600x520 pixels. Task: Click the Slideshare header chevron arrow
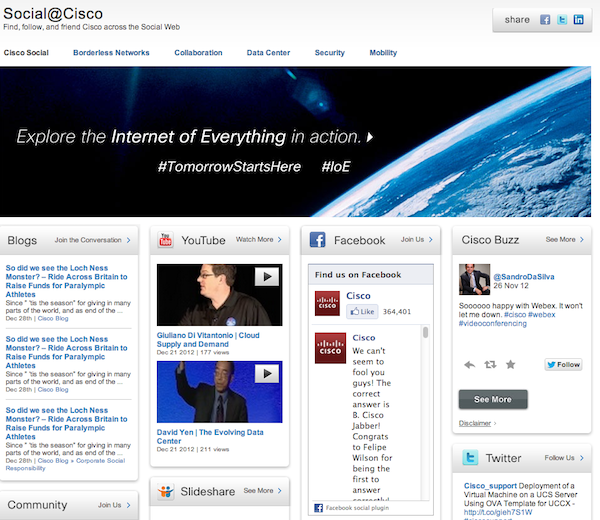tap(280, 491)
